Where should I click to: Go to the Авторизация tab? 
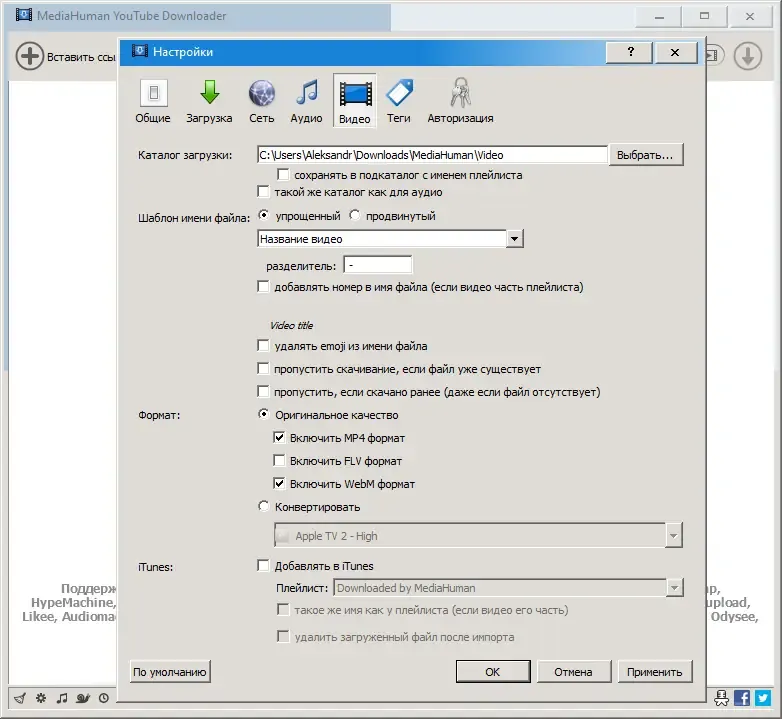point(460,101)
